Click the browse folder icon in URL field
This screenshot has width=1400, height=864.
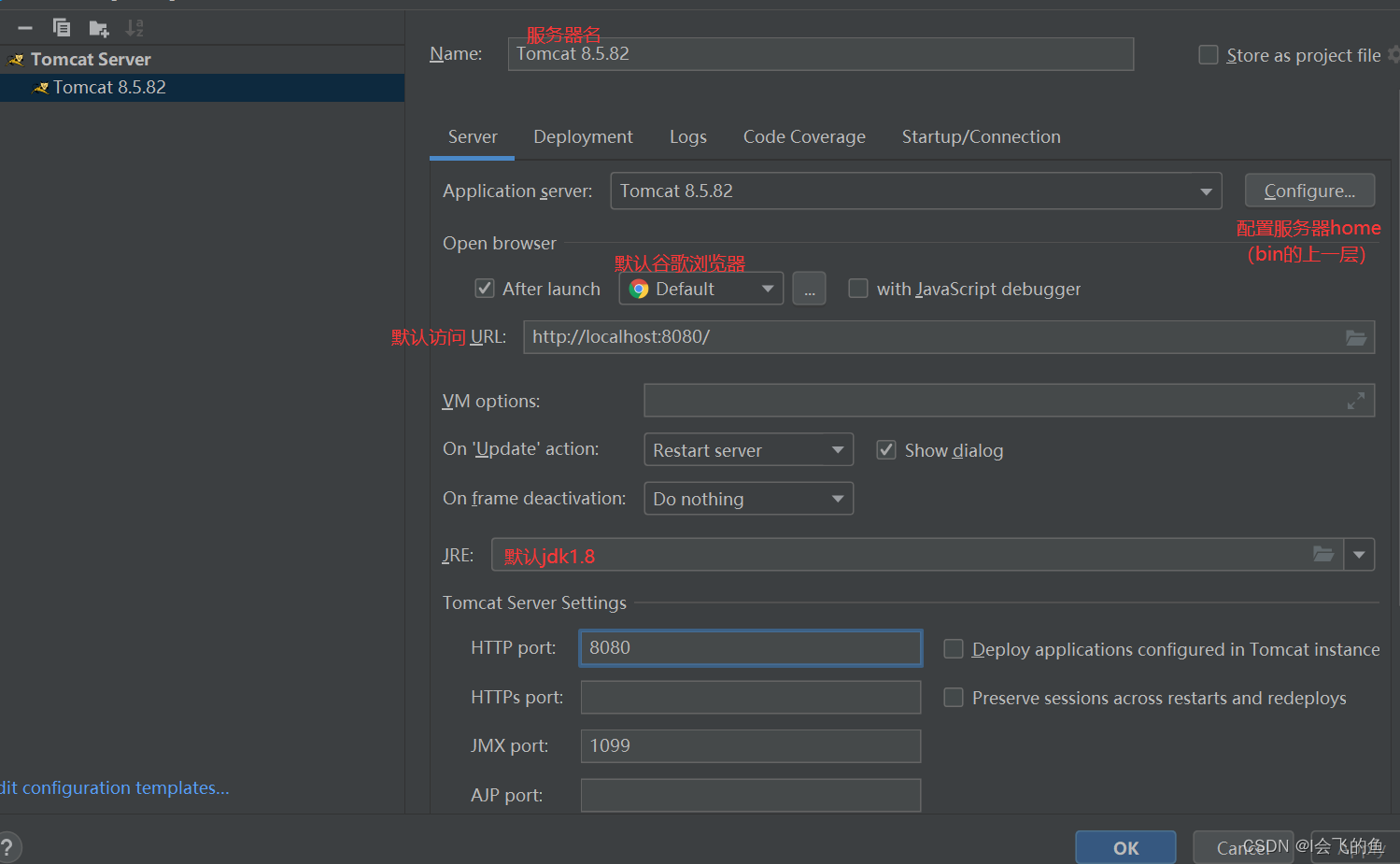coord(1356,337)
